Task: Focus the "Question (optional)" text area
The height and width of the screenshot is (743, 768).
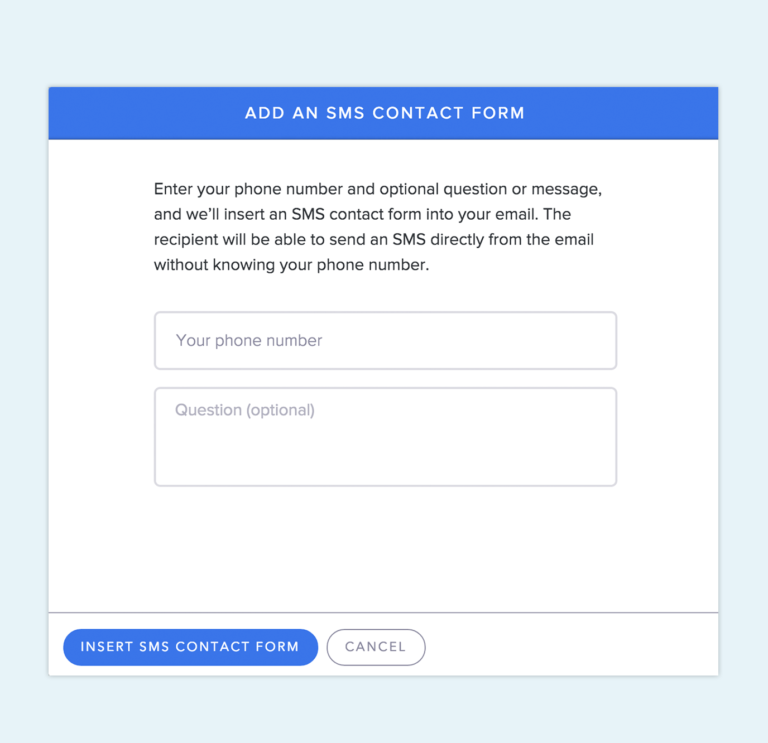Action: point(385,437)
